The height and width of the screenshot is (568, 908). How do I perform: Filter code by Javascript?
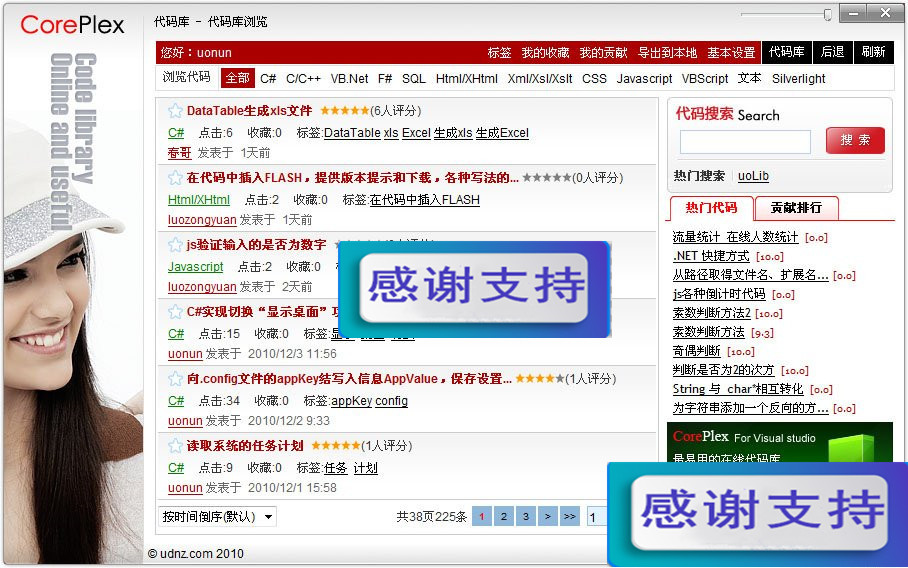[644, 79]
